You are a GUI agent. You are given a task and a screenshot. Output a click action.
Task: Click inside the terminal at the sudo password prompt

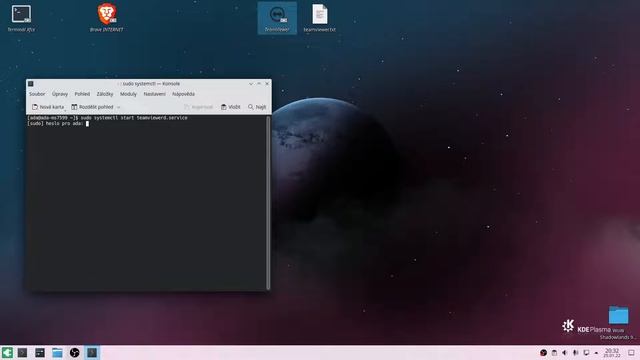click(87, 124)
